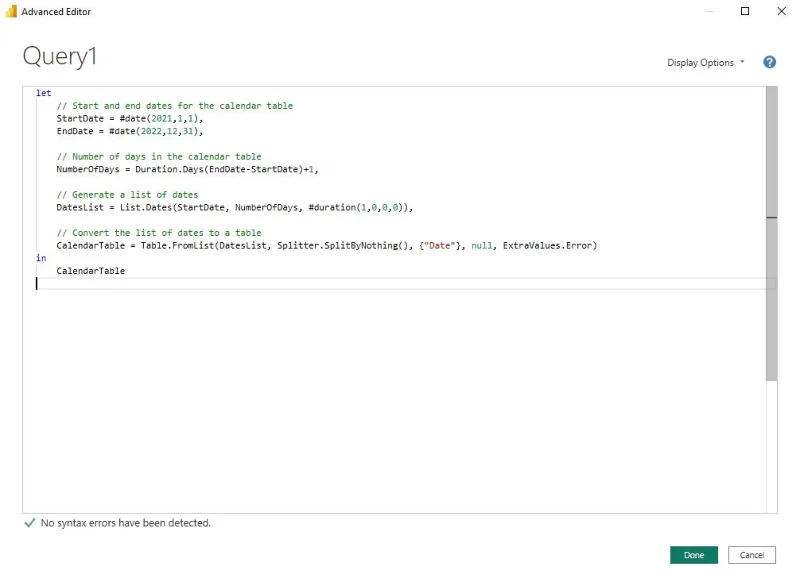The image size is (800, 586).
Task: Click the comment '// Number of days in the calendar table'
Action: 159,157
